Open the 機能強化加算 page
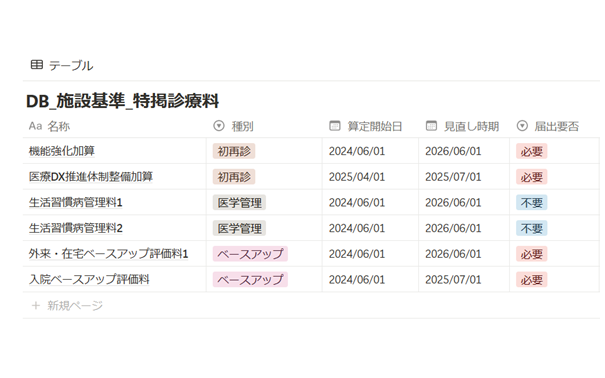The height and width of the screenshot is (378, 605). [62, 151]
